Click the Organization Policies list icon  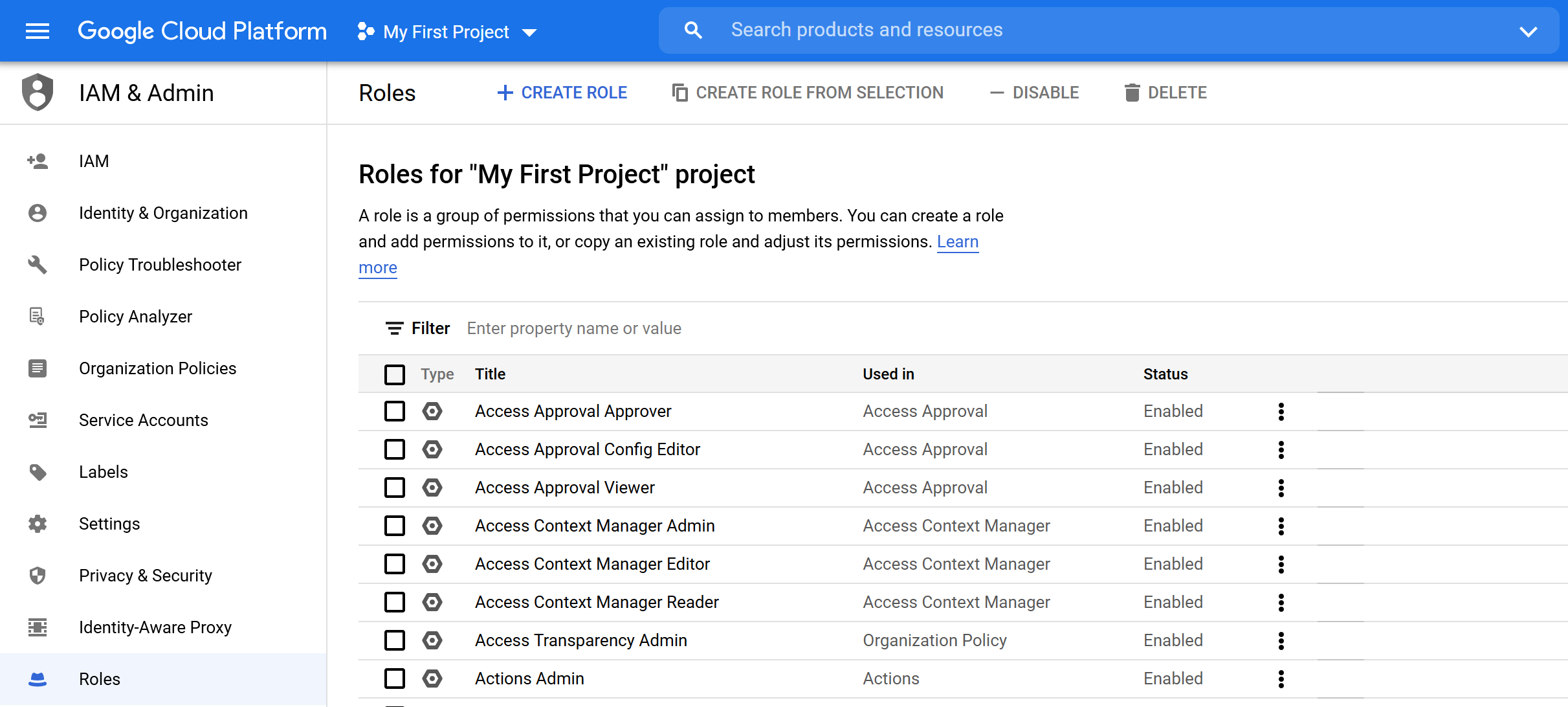point(38,368)
